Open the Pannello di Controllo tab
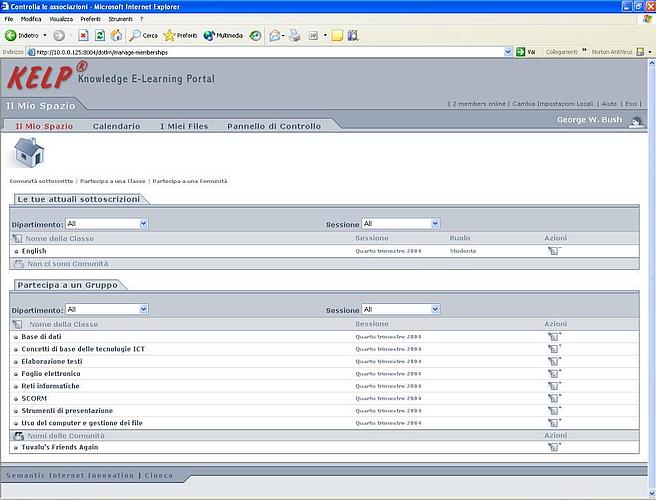This screenshot has height=500, width=656. pyautogui.click(x=274, y=127)
